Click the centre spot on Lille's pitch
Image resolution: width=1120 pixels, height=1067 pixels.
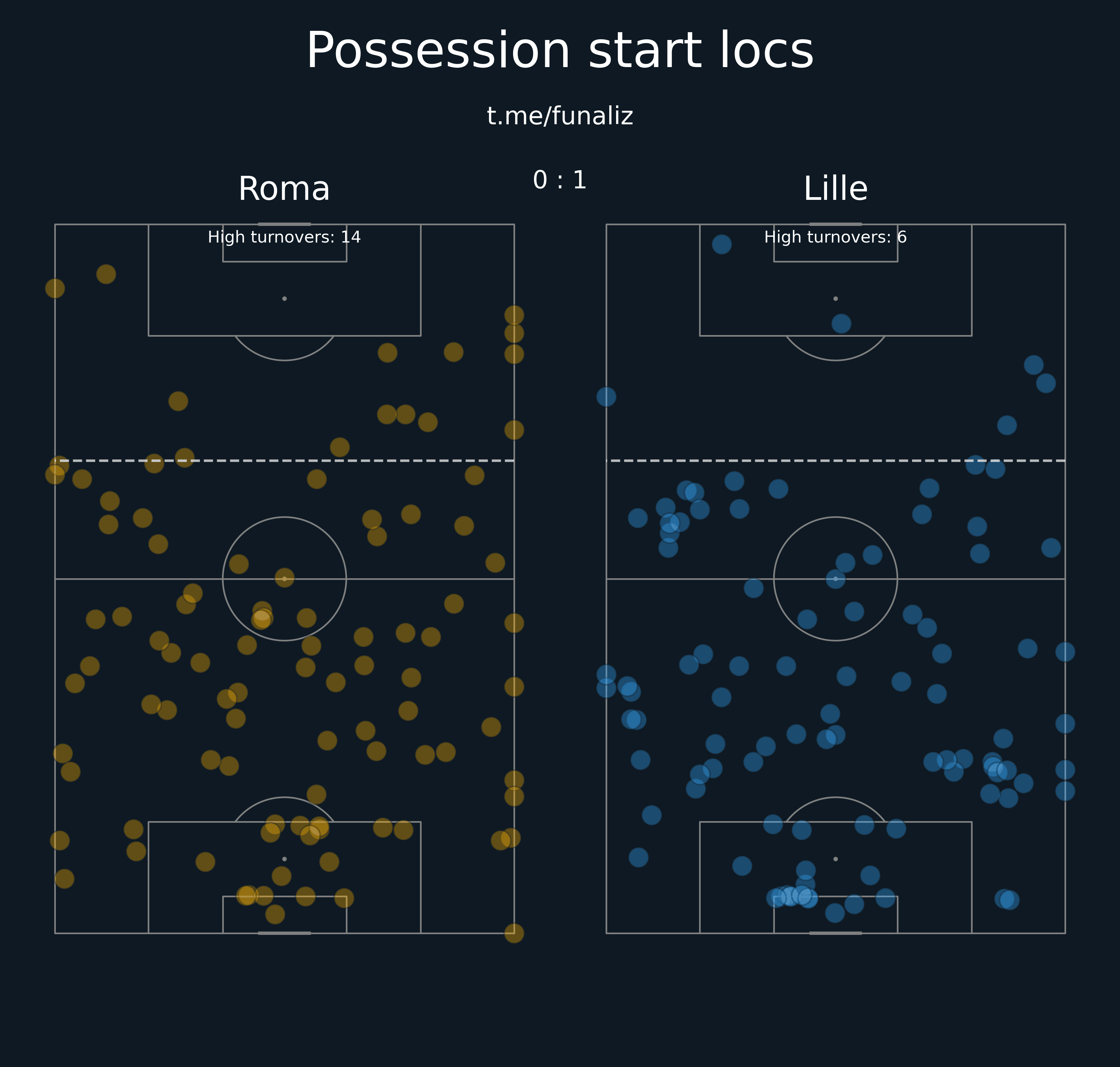click(835, 579)
